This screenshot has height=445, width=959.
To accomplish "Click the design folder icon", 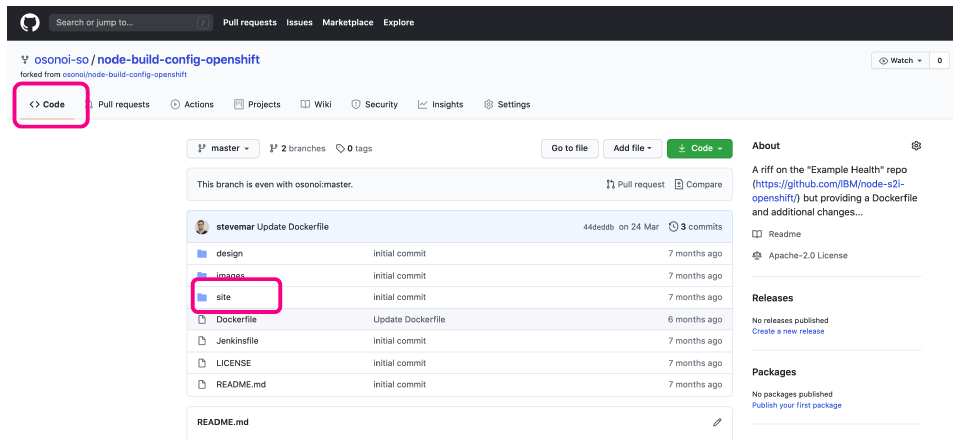I will 202,253.
